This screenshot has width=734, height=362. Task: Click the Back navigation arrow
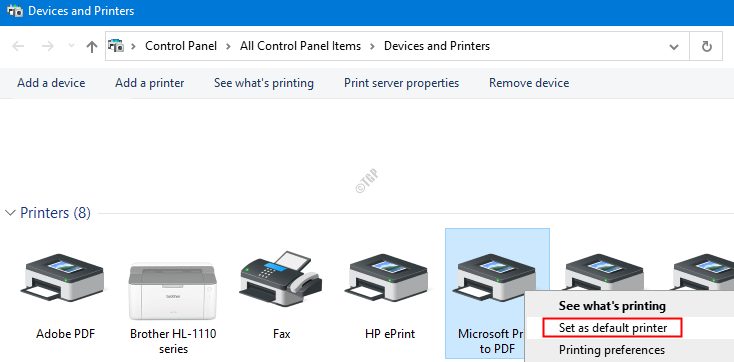pyautogui.click(x=18, y=46)
